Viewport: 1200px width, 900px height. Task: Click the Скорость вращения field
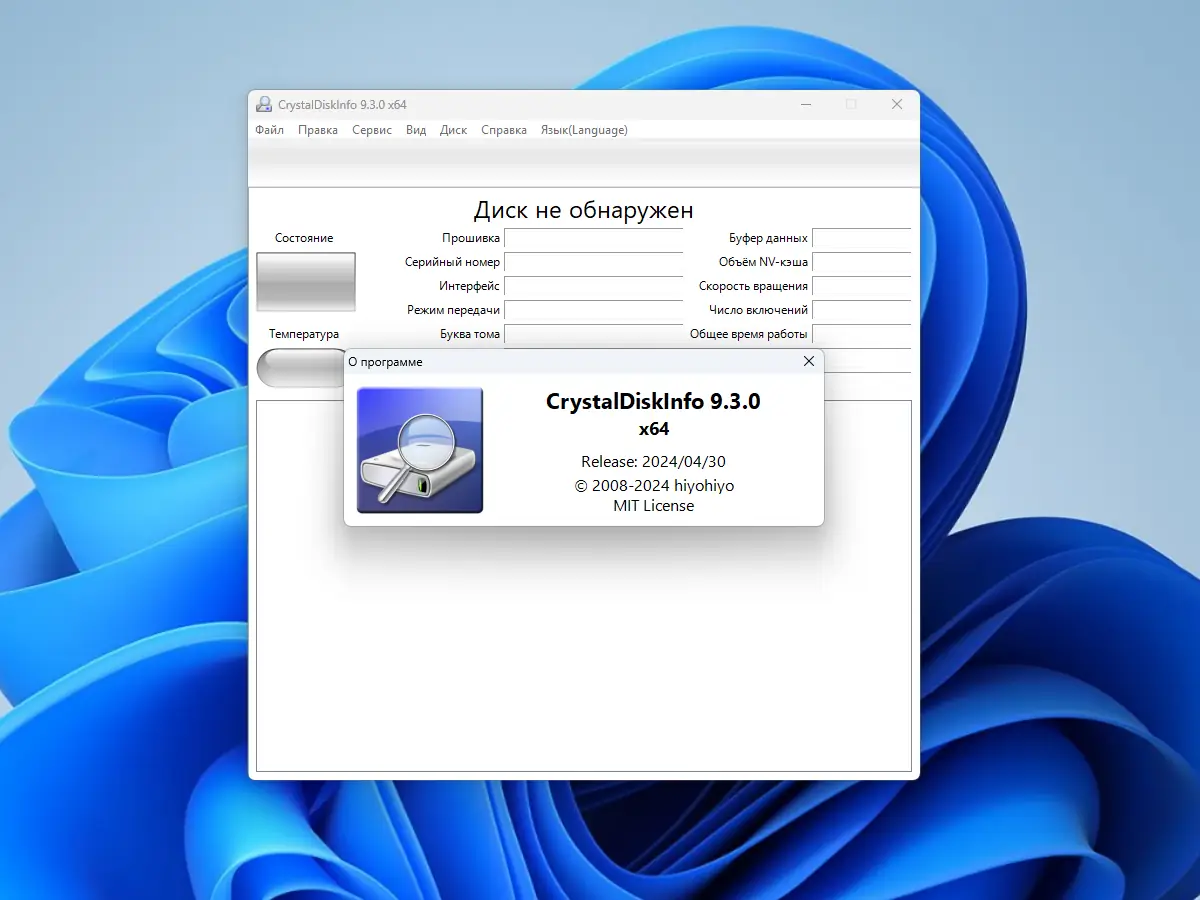click(861, 286)
